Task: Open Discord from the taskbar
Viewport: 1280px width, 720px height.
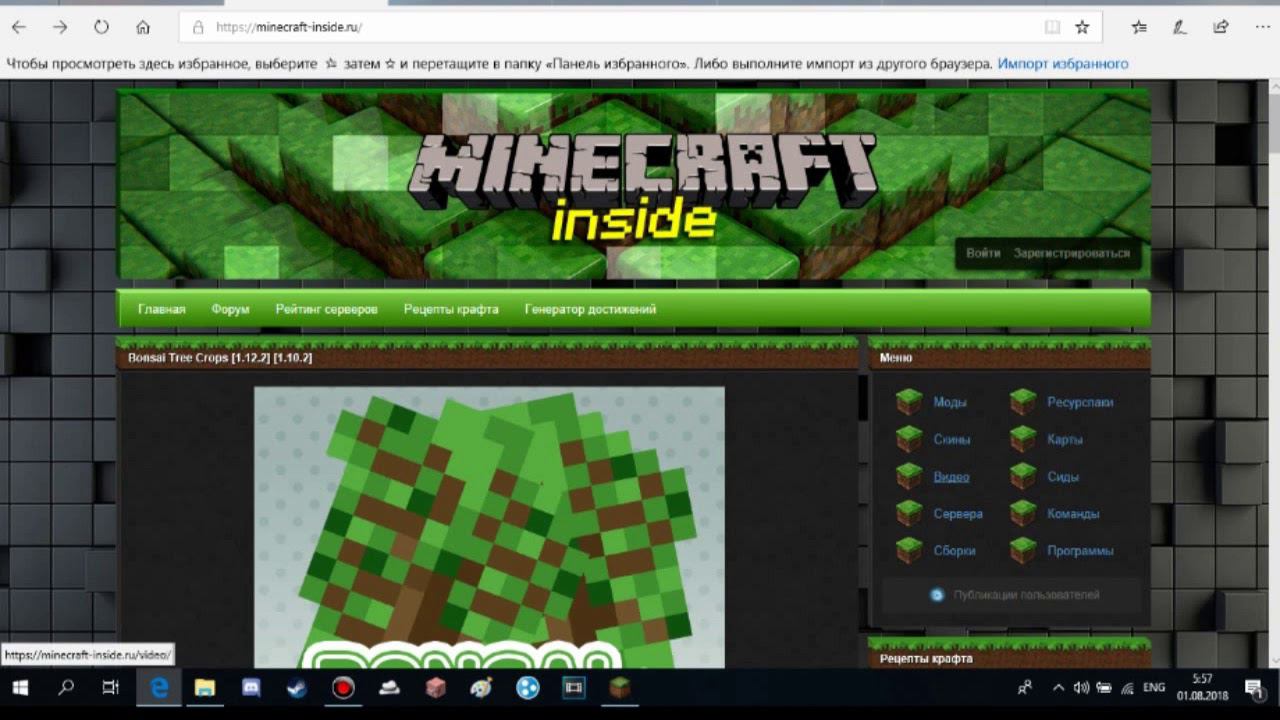Action: [x=251, y=688]
